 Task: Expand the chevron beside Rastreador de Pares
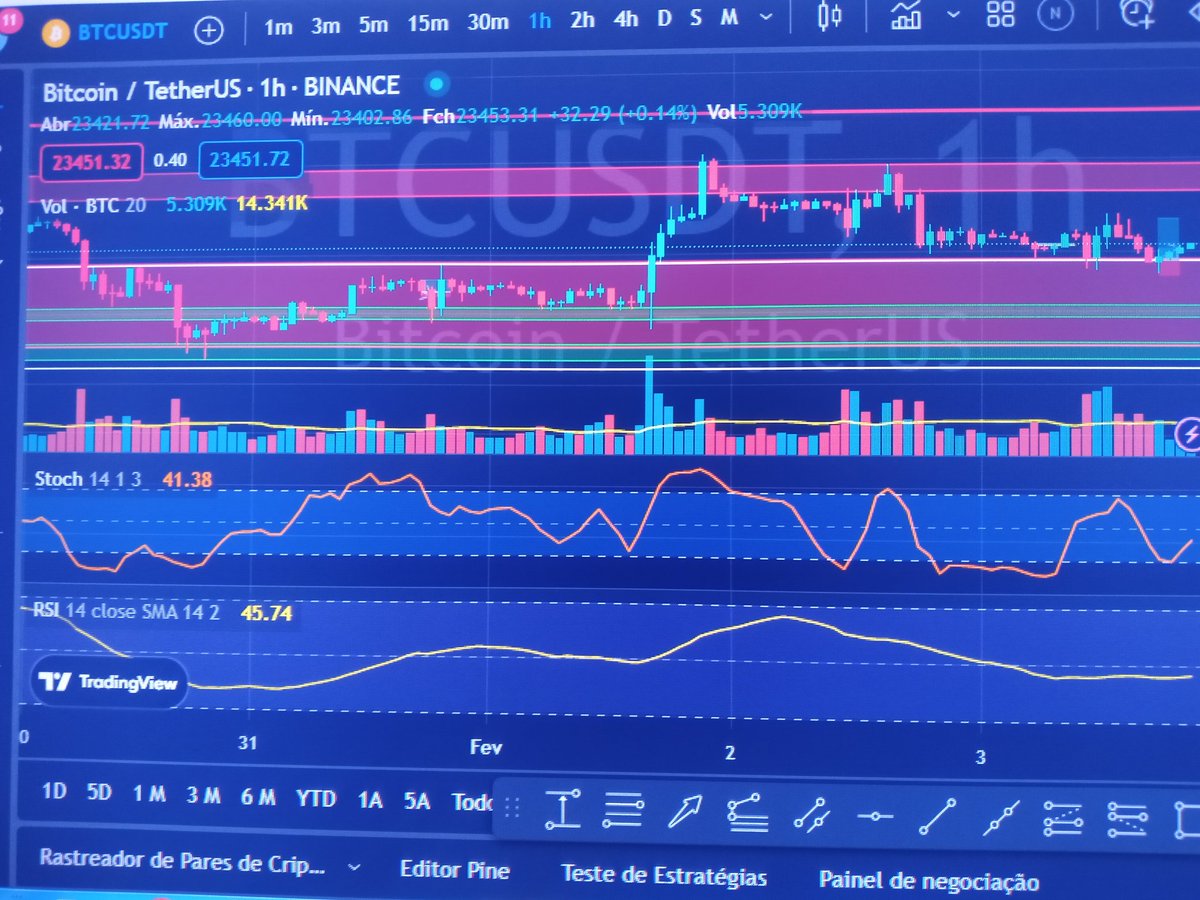tap(354, 866)
